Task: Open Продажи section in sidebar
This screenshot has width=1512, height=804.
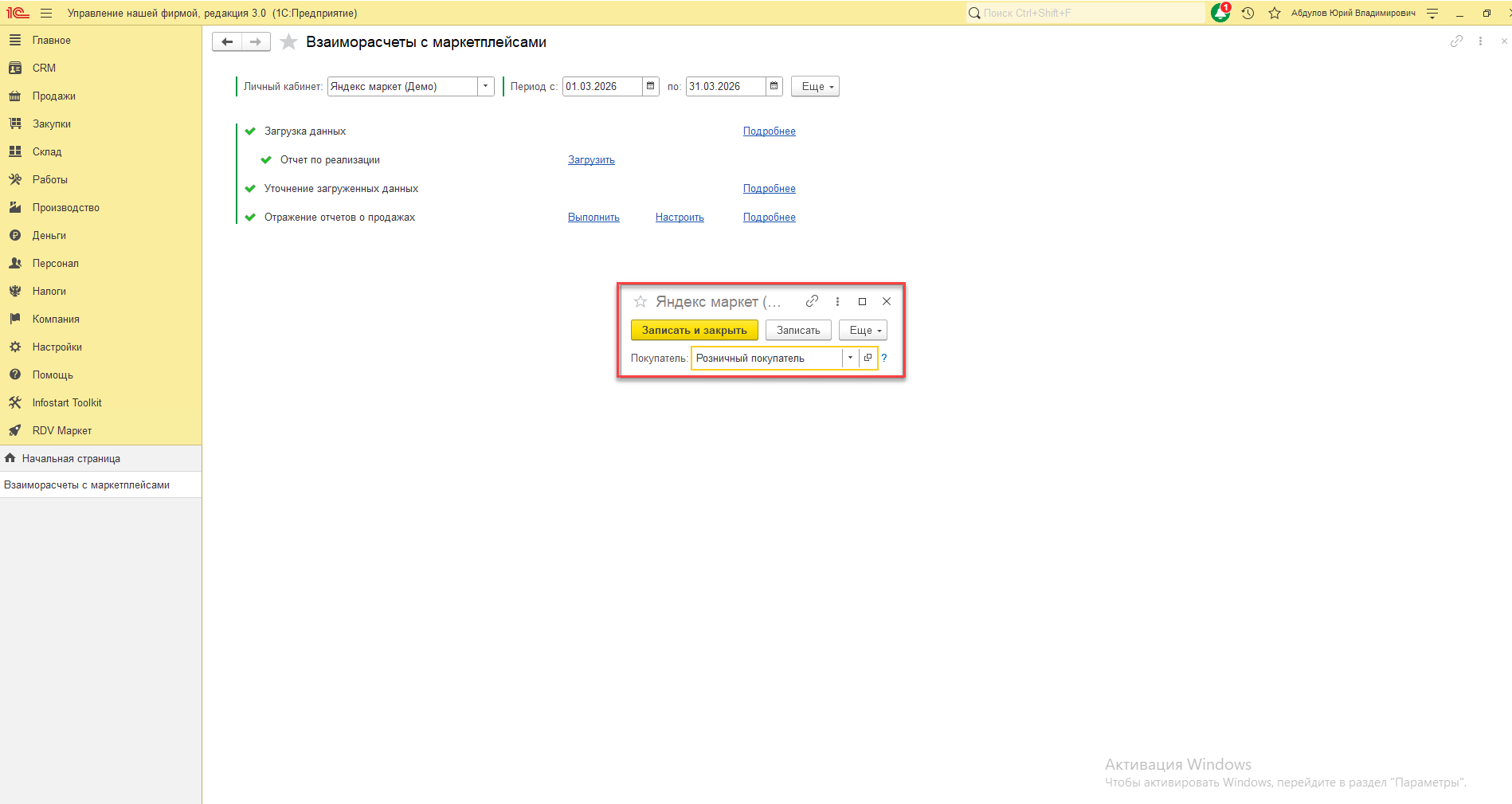Action: 53,96
